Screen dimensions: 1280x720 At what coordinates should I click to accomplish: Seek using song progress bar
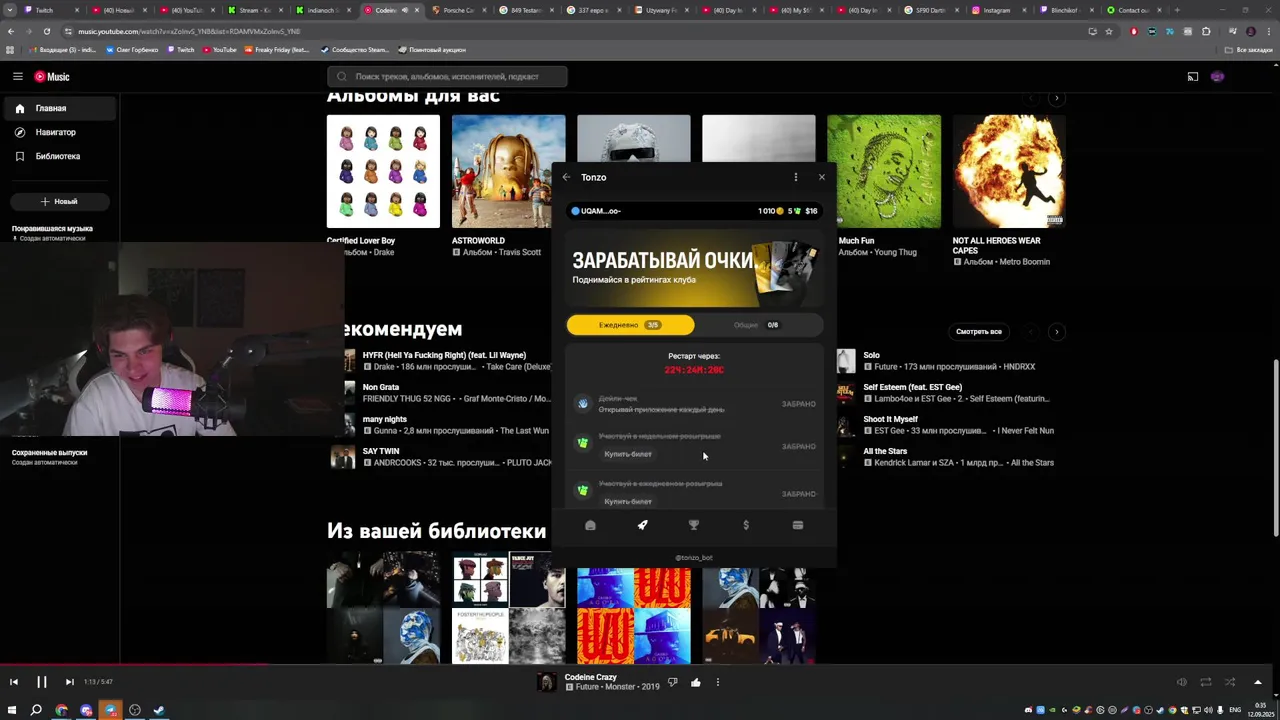[x=640, y=663]
